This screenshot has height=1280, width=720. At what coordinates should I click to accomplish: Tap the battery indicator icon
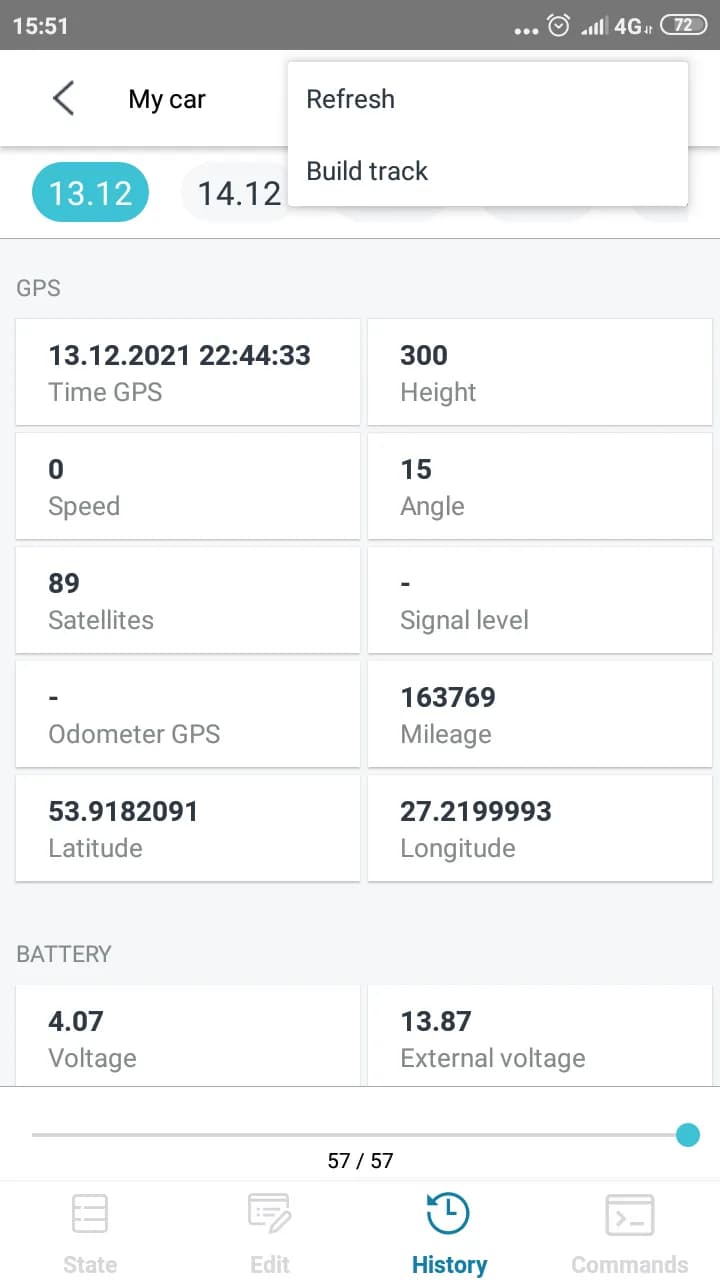pos(683,26)
